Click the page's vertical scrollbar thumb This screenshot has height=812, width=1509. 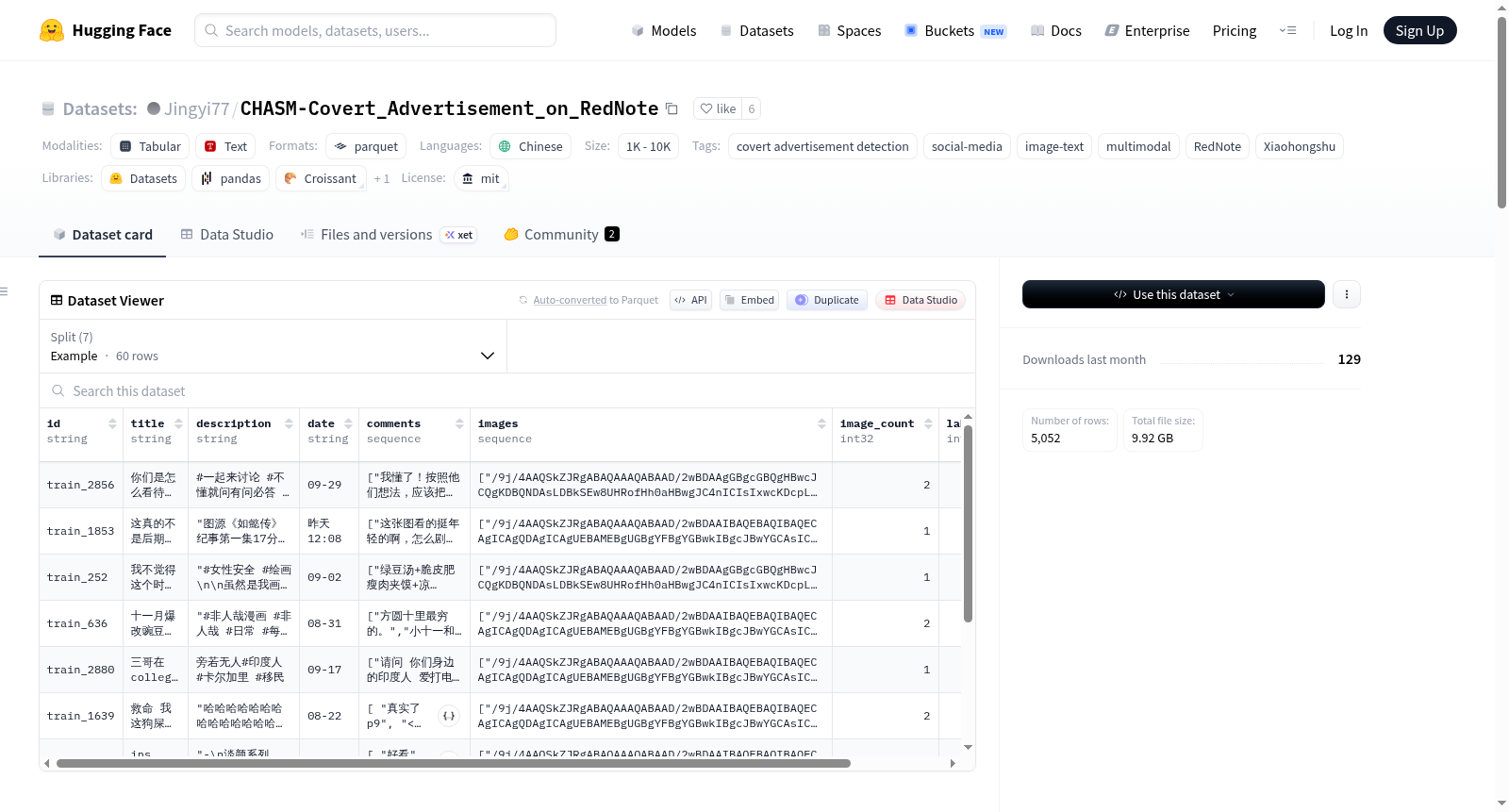point(1501,112)
